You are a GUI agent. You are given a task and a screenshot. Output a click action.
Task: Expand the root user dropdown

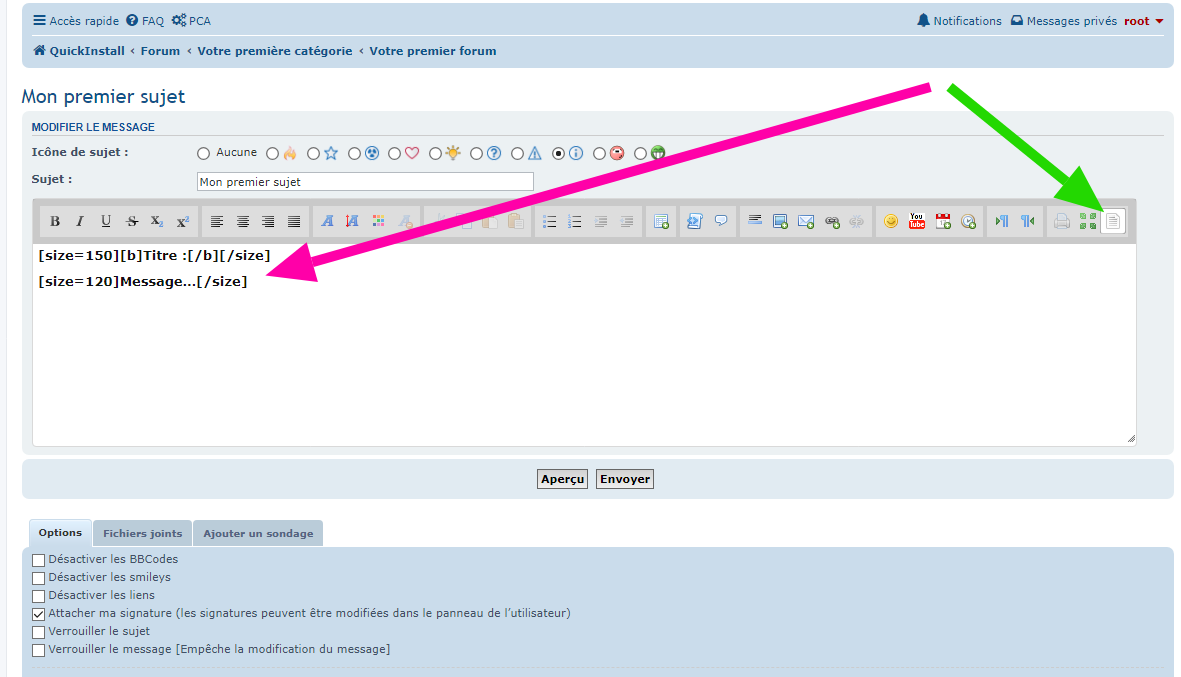(1143, 21)
